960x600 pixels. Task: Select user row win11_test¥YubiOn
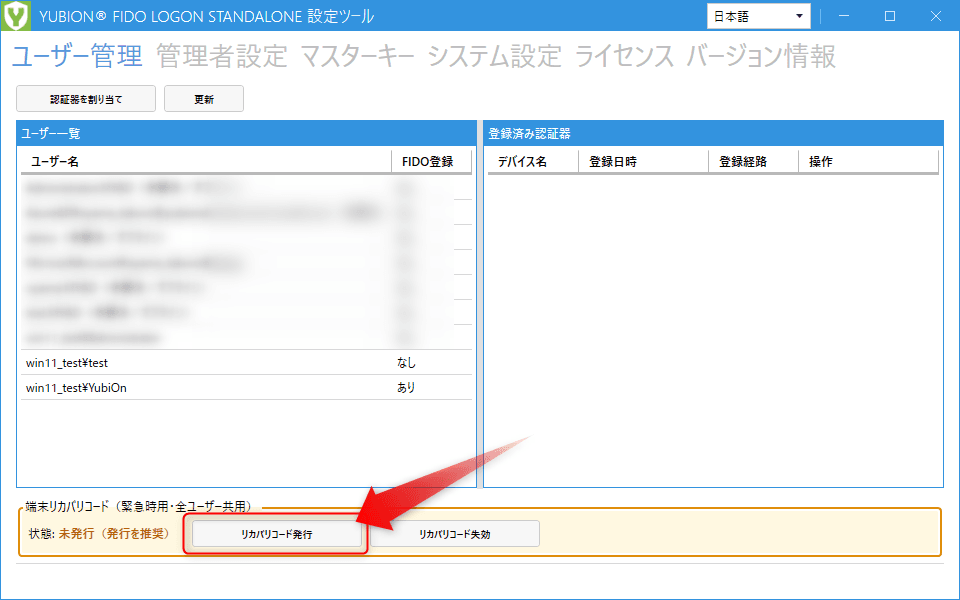(x=246, y=388)
